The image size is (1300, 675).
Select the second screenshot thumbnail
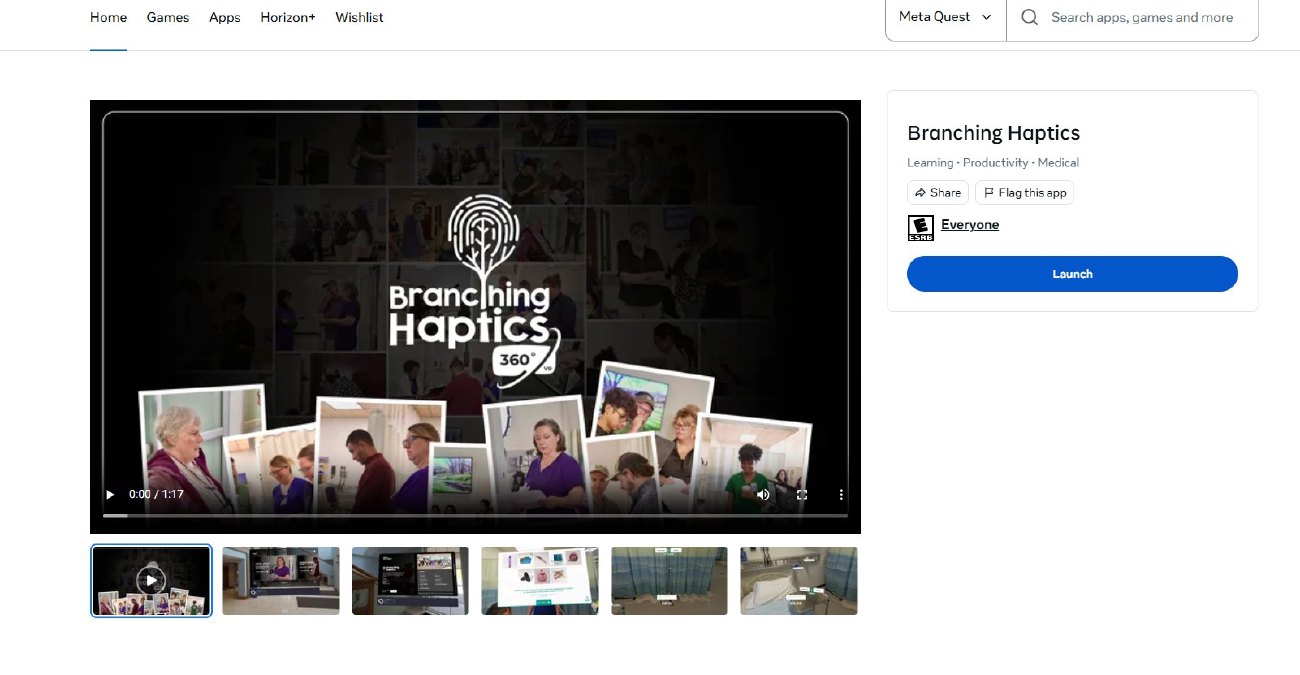point(281,580)
